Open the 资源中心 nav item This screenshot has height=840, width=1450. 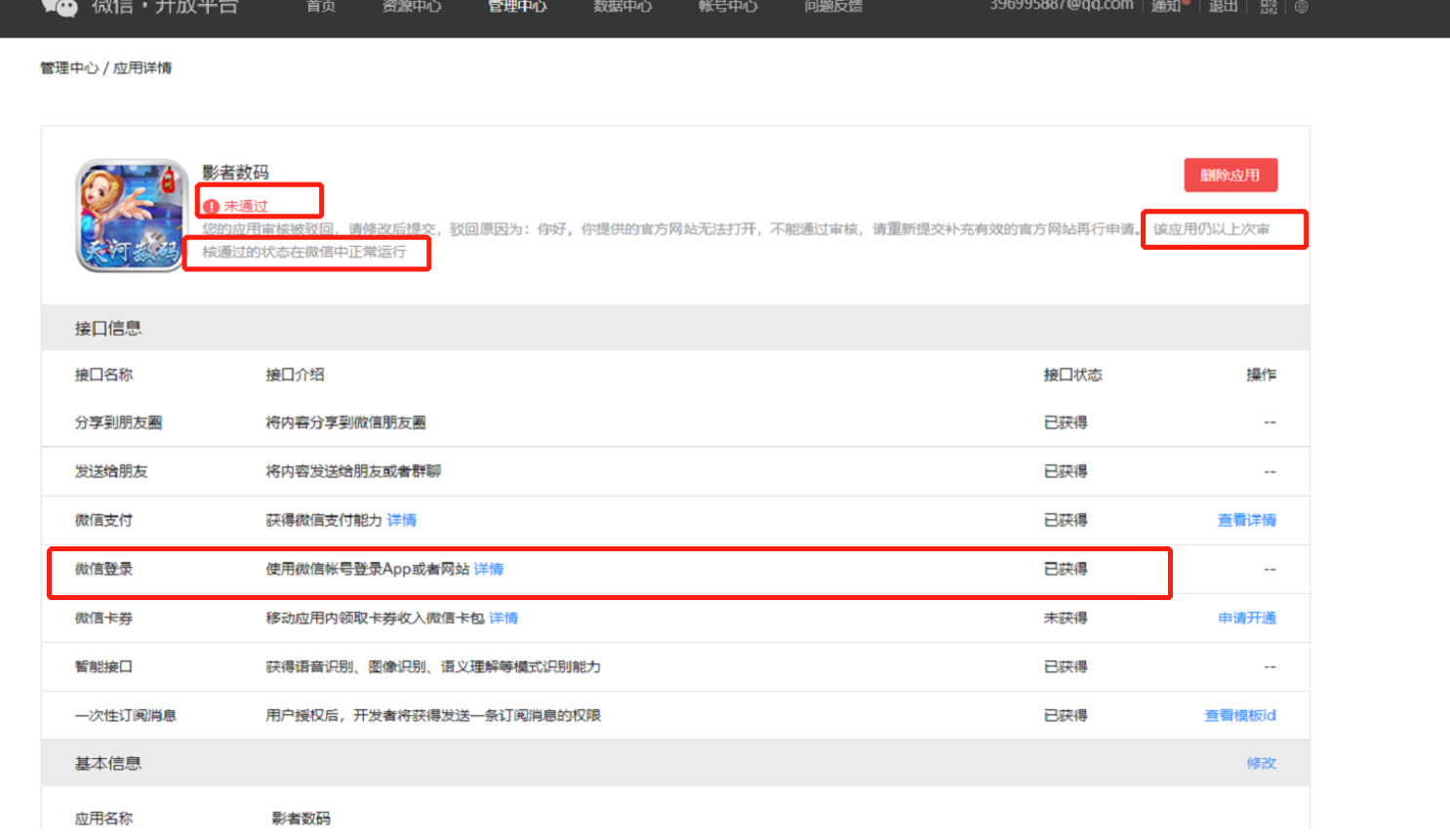pyautogui.click(x=412, y=6)
